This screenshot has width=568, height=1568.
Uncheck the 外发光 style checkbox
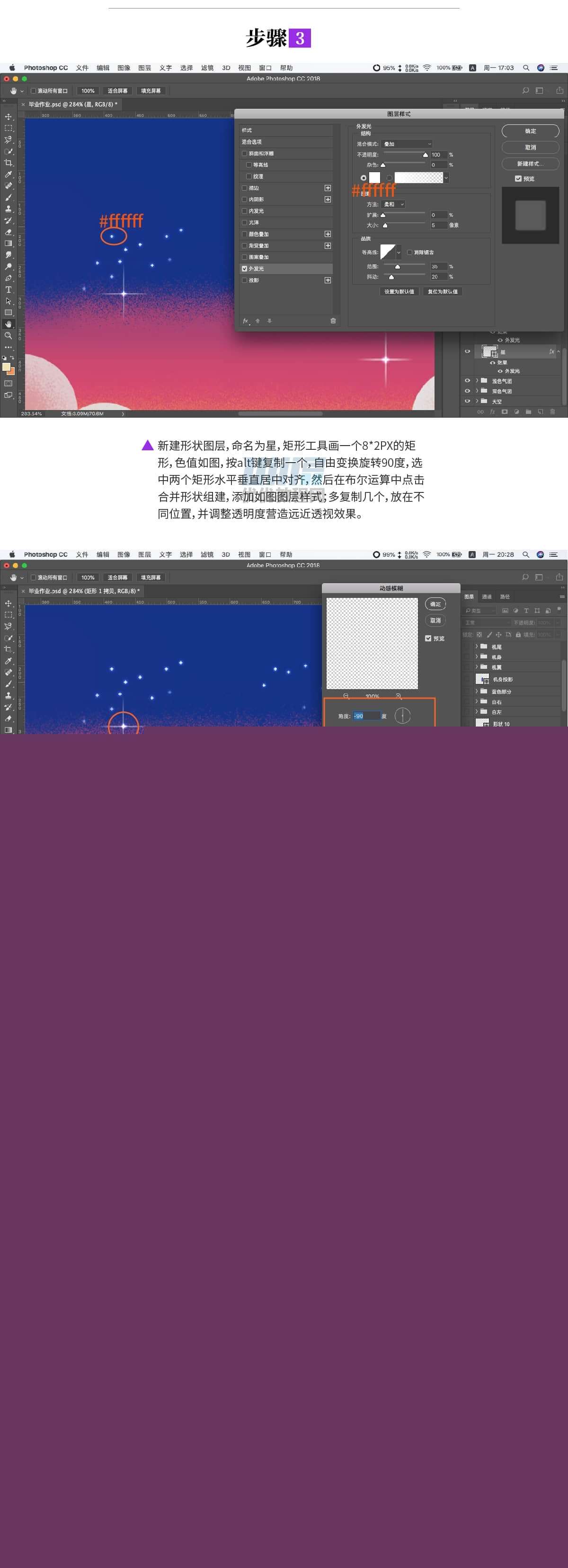point(245,269)
